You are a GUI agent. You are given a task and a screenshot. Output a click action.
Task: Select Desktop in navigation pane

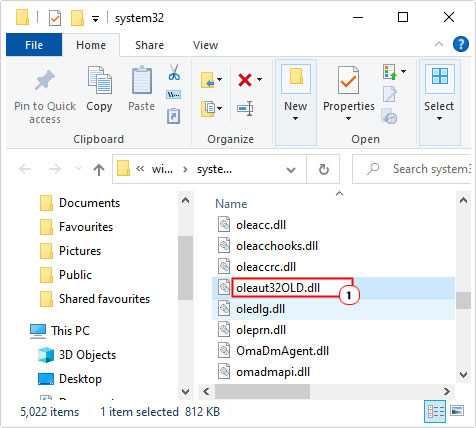[x=80, y=379]
